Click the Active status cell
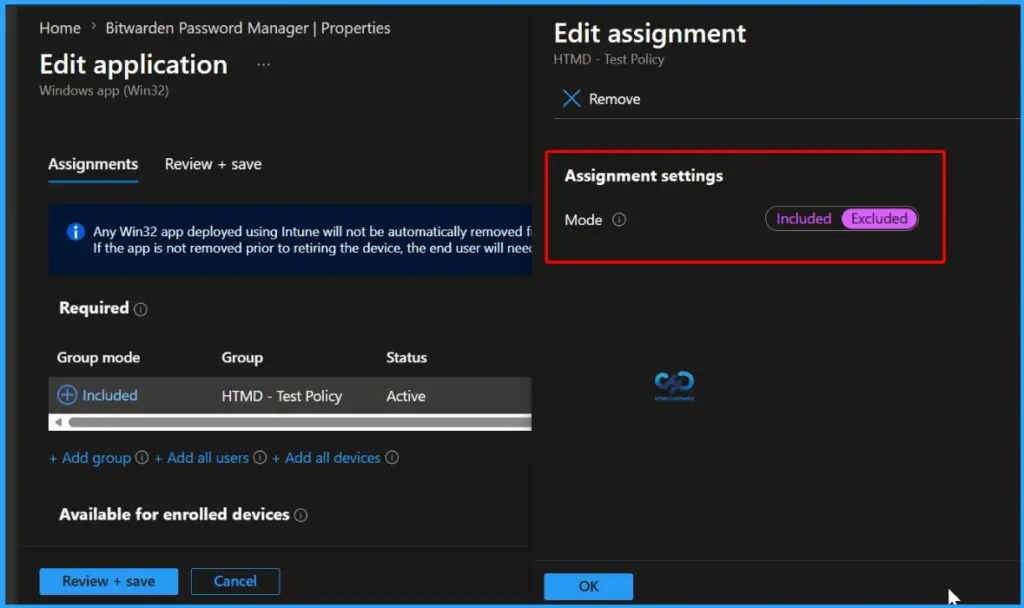 406,396
